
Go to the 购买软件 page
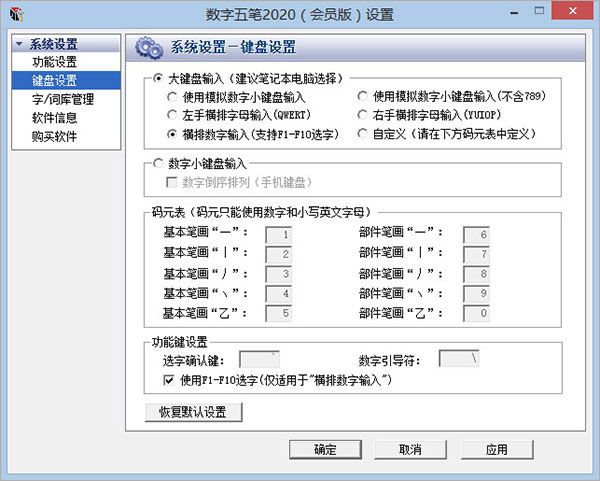(54, 136)
